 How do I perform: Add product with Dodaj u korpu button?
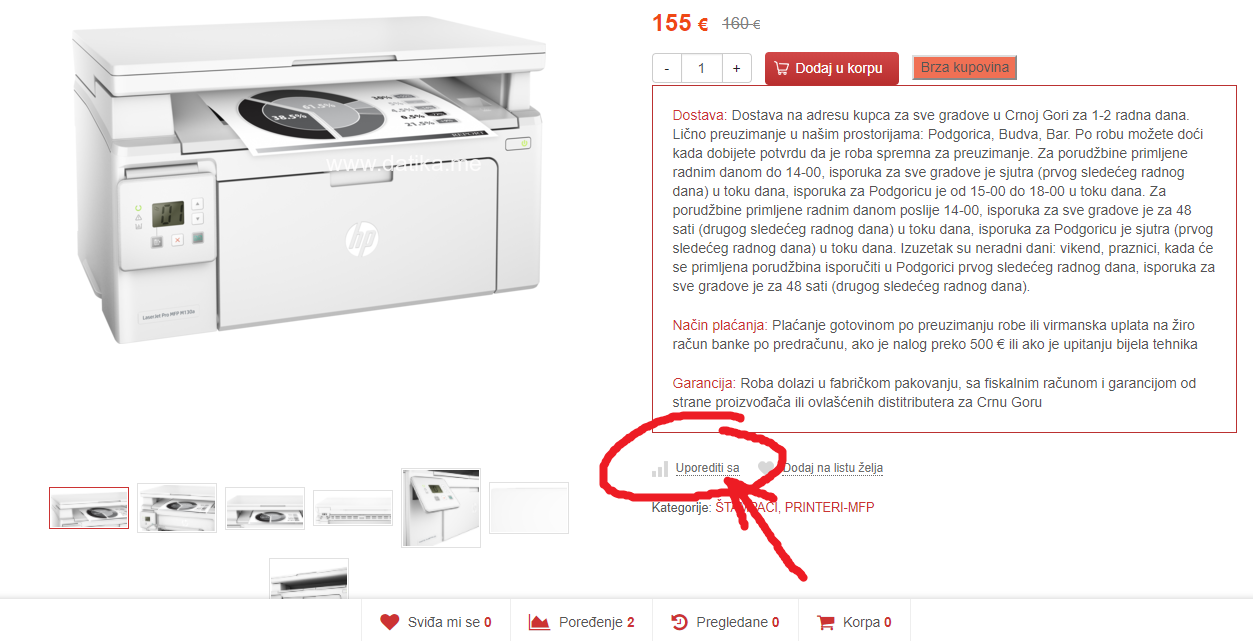coord(832,68)
